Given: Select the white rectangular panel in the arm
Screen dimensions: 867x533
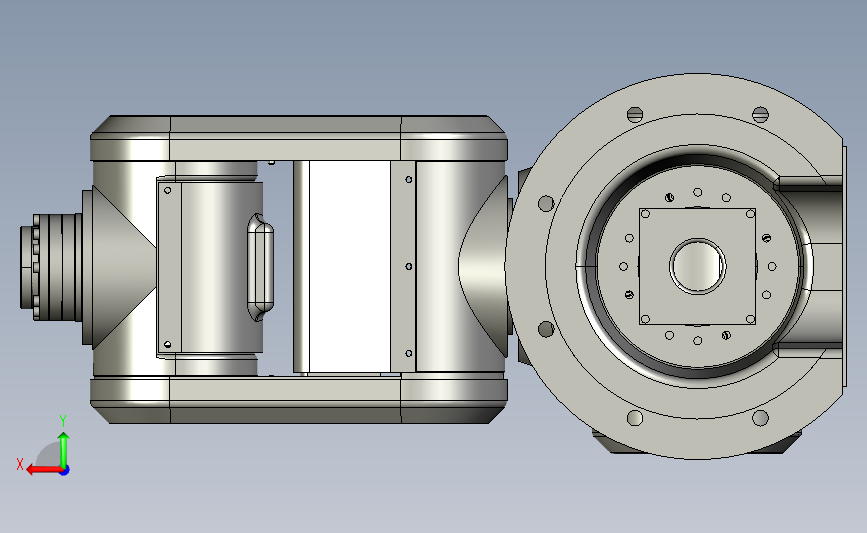Looking at the screenshot, I should click(350, 266).
